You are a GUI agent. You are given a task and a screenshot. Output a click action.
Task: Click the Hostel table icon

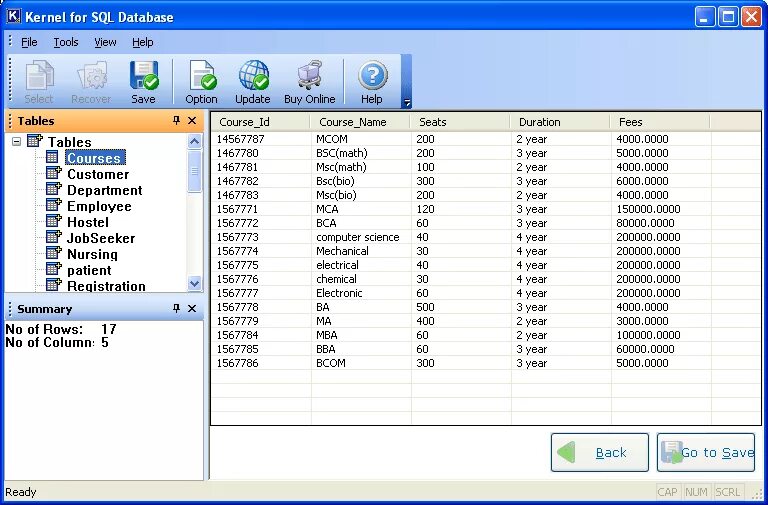tap(53, 221)
